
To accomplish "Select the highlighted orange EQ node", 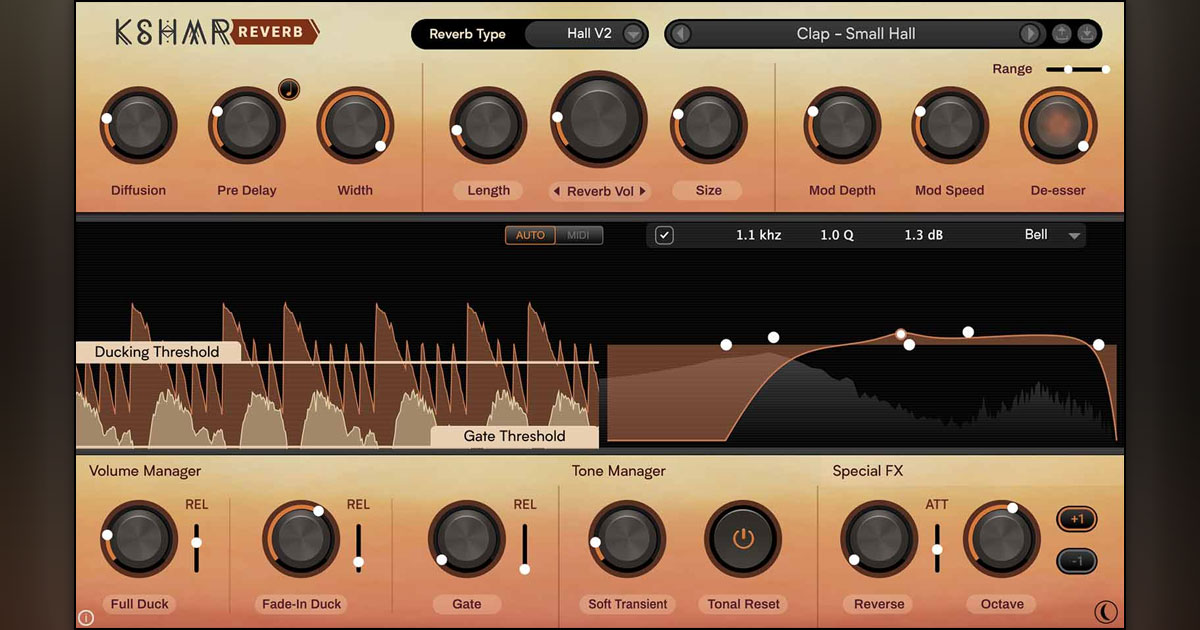I will 900,334.
